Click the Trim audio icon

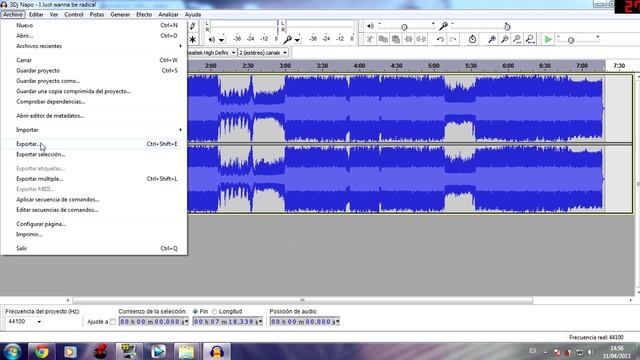click(x=408, y=39)
